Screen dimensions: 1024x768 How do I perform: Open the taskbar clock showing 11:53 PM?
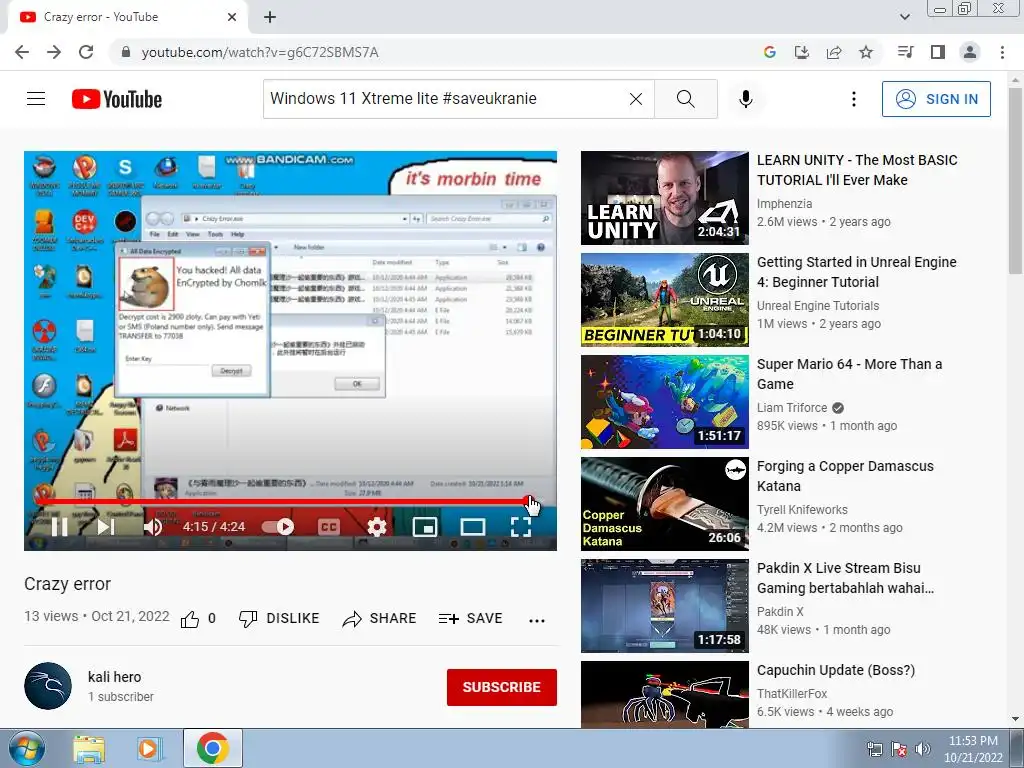[973, 749]
